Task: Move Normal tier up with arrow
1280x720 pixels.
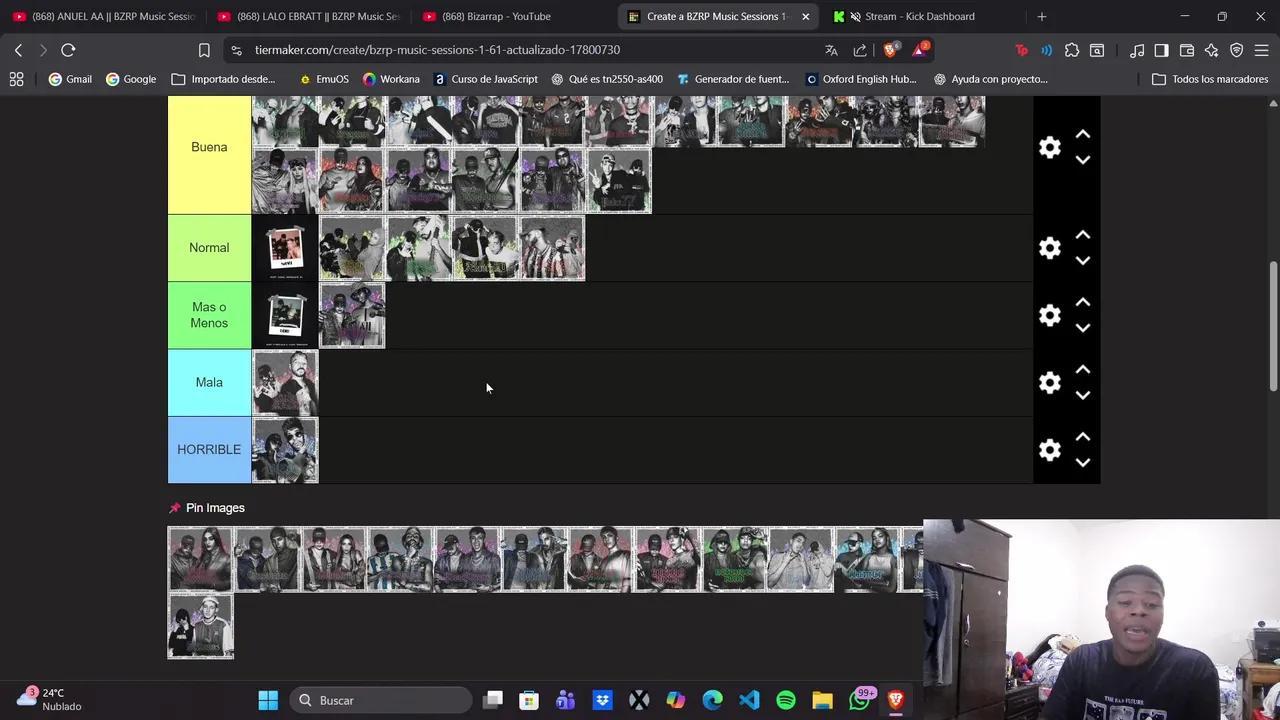Action: [x=1082, y=235]
